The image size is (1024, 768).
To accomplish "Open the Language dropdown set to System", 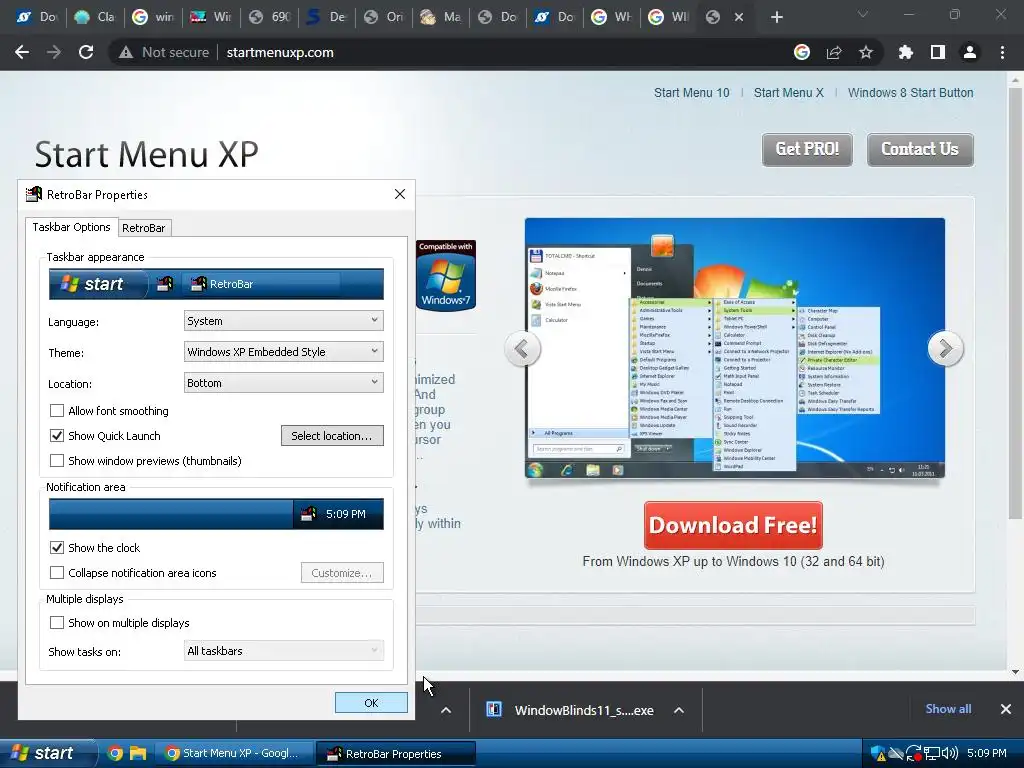I will [x=283, y=321].
